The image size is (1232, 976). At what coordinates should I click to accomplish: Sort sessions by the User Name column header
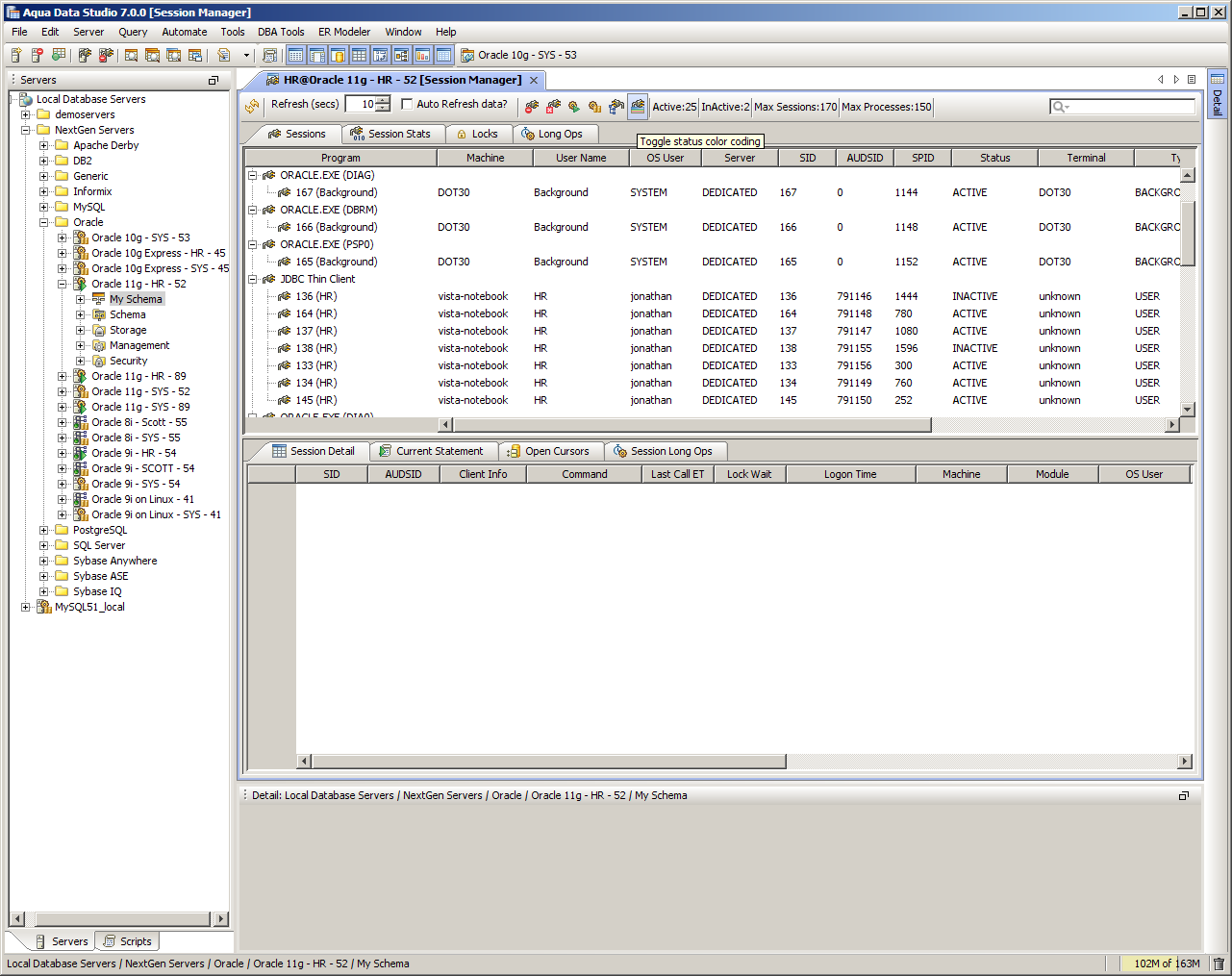coord(582,158)
